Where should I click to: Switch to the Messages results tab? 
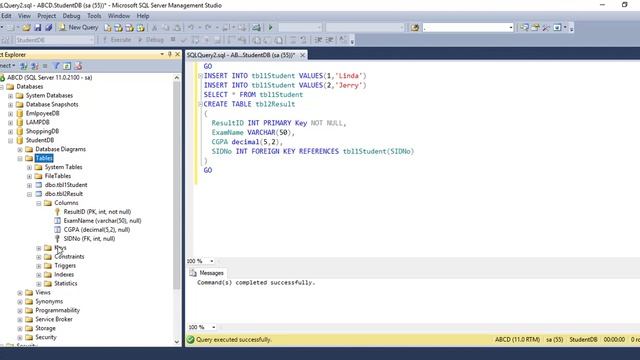tap(207, 273)
